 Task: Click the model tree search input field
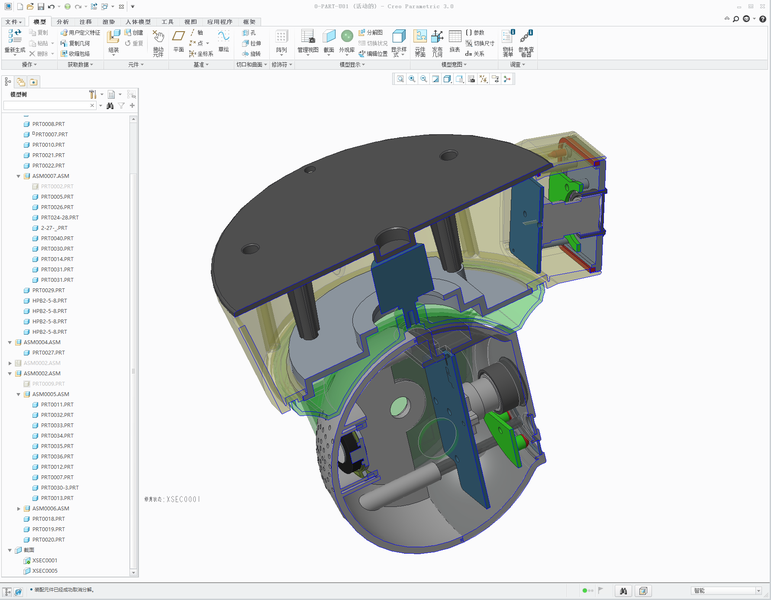49,106
